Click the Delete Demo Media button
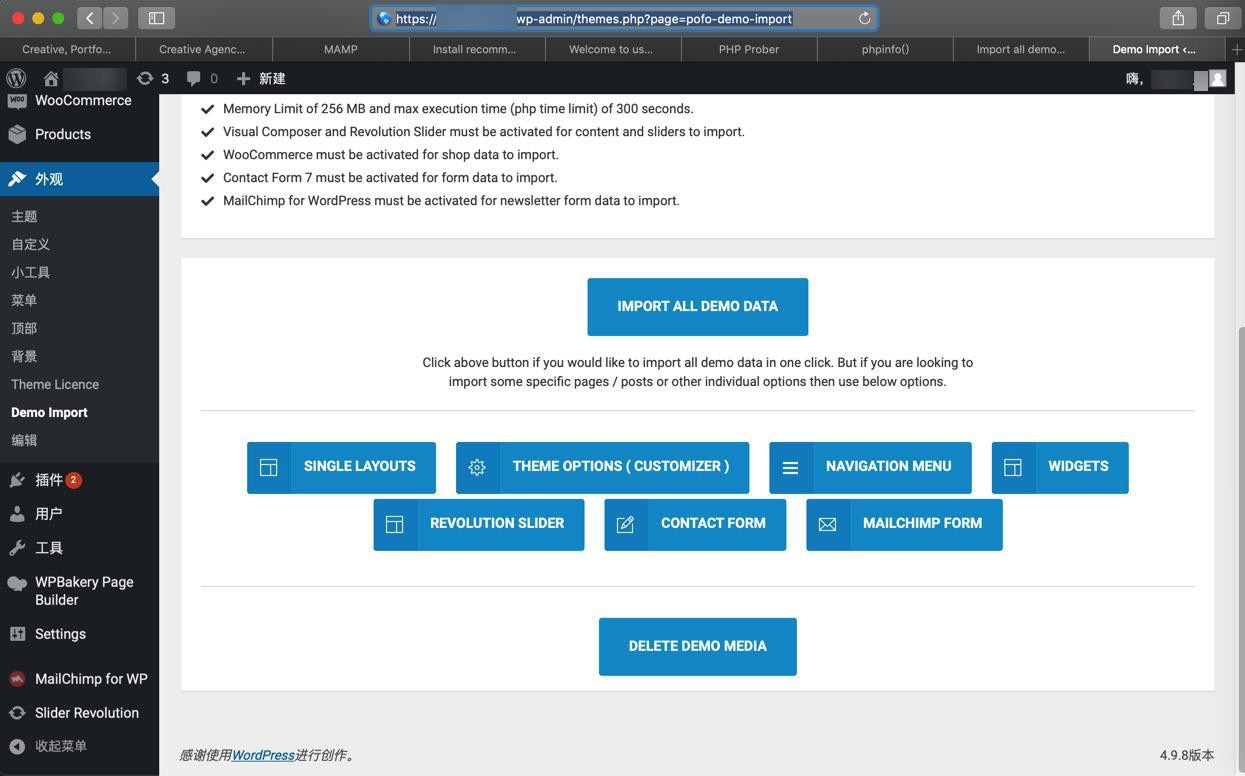This screenshot has height=776, width=1245. point(697,647)
